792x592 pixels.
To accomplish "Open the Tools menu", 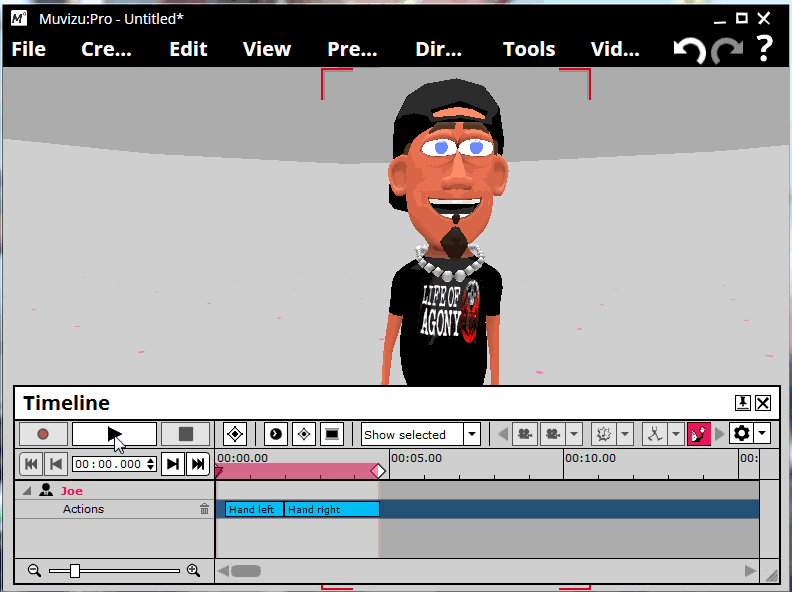I will (x=529, y=49).
